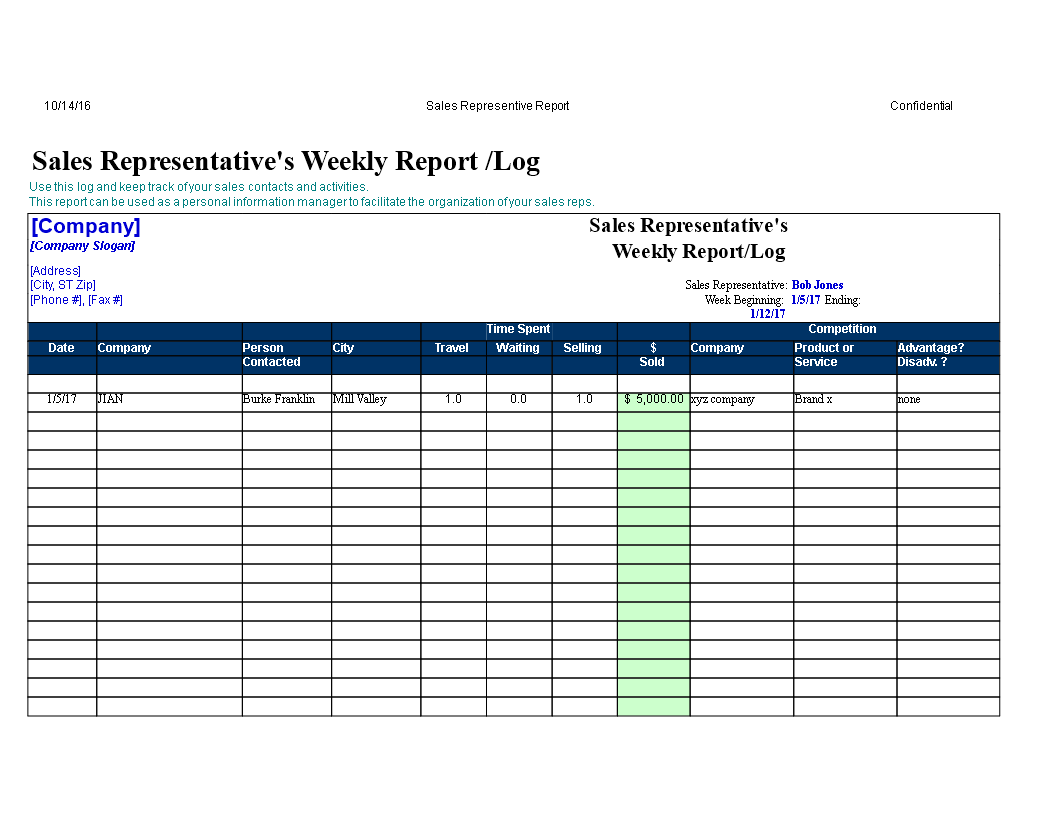The image size is (1056, 816).
Task: Click the 'Ending:' label
Action: 843,300
